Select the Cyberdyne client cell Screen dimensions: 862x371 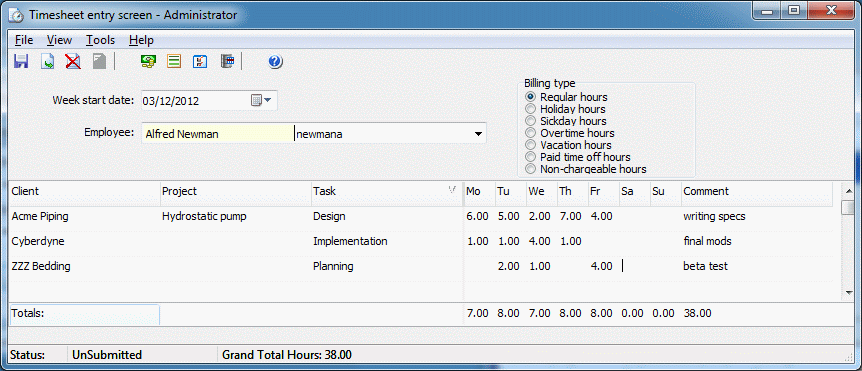(x=84, y=241)
